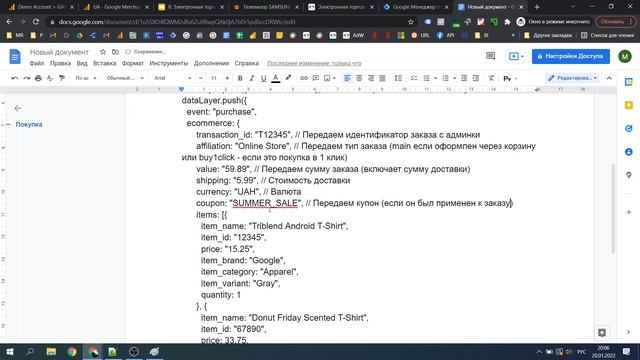
Task: Open the input tools "Ру" selector
Action: click(x=510, y=78)
